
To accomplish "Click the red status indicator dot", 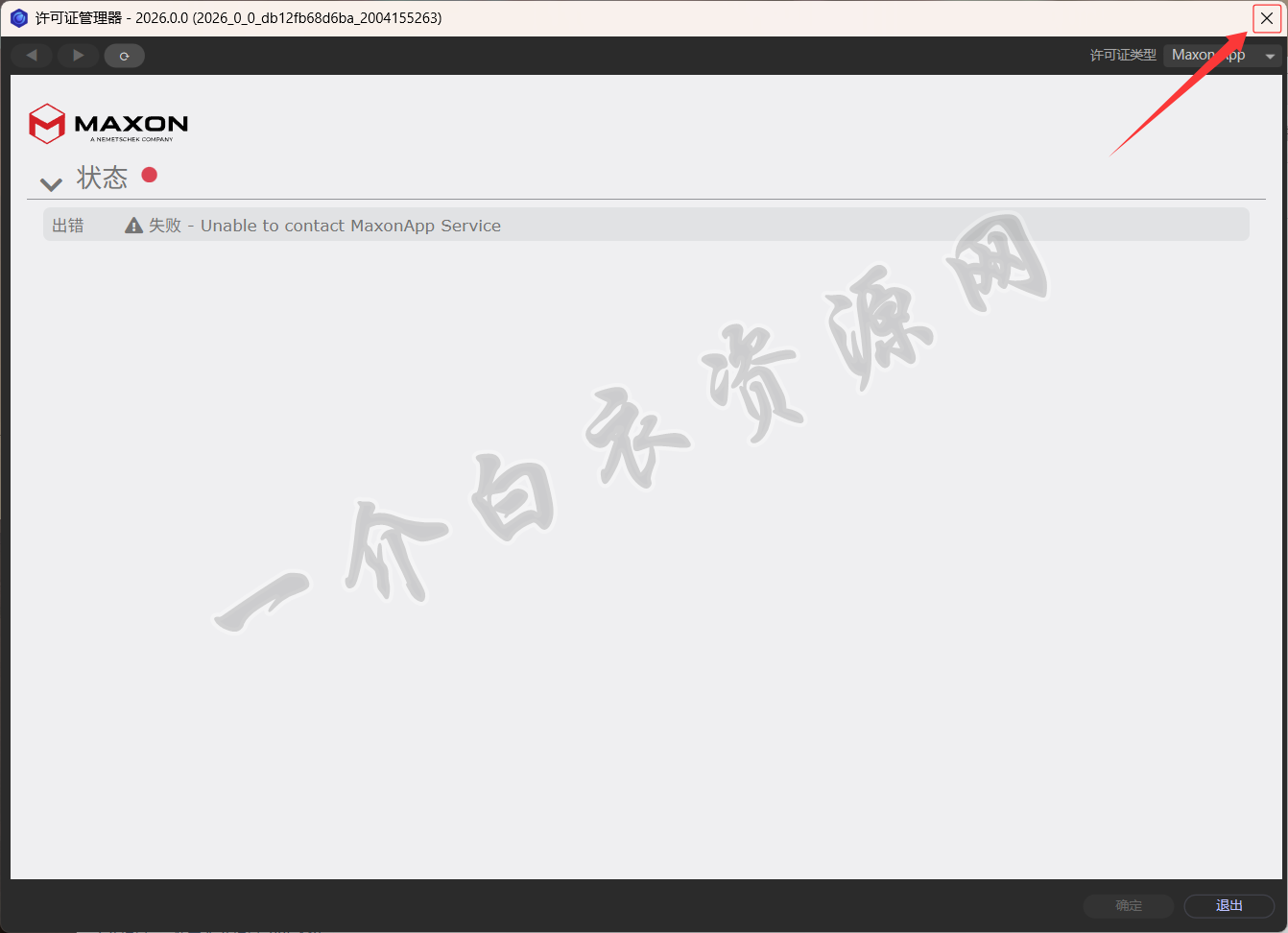I will (x=150, y=175).
